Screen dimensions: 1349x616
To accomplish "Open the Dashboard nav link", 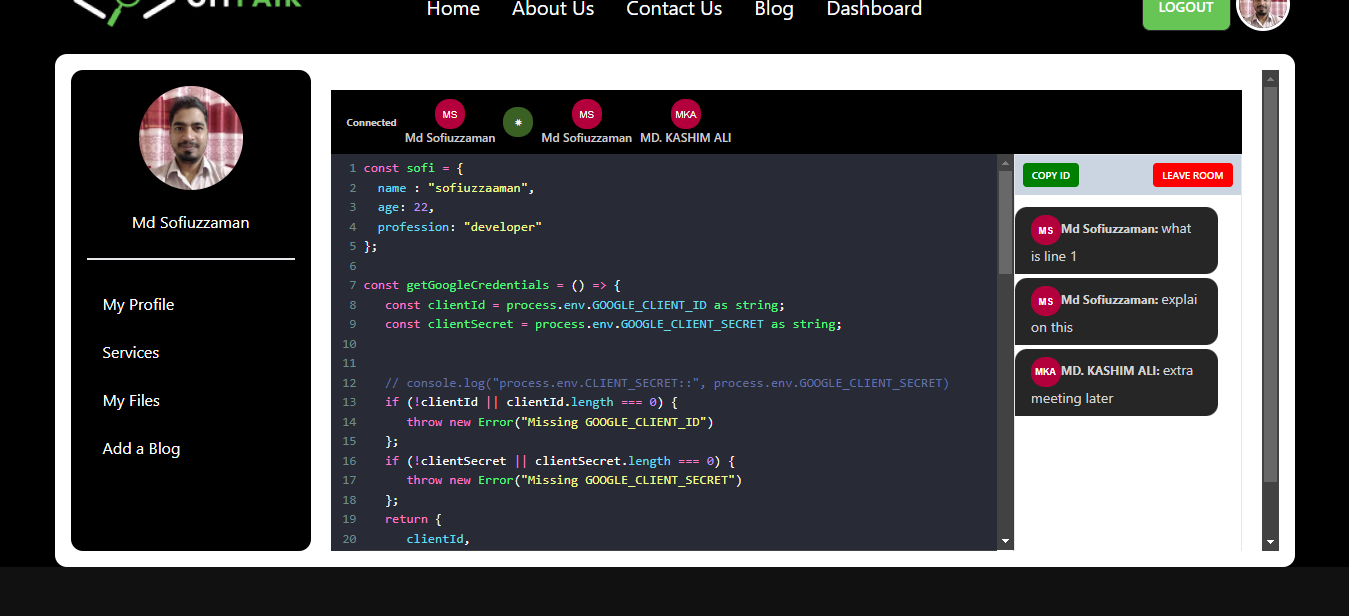I will pyautogui.click(x=874, y=9).
